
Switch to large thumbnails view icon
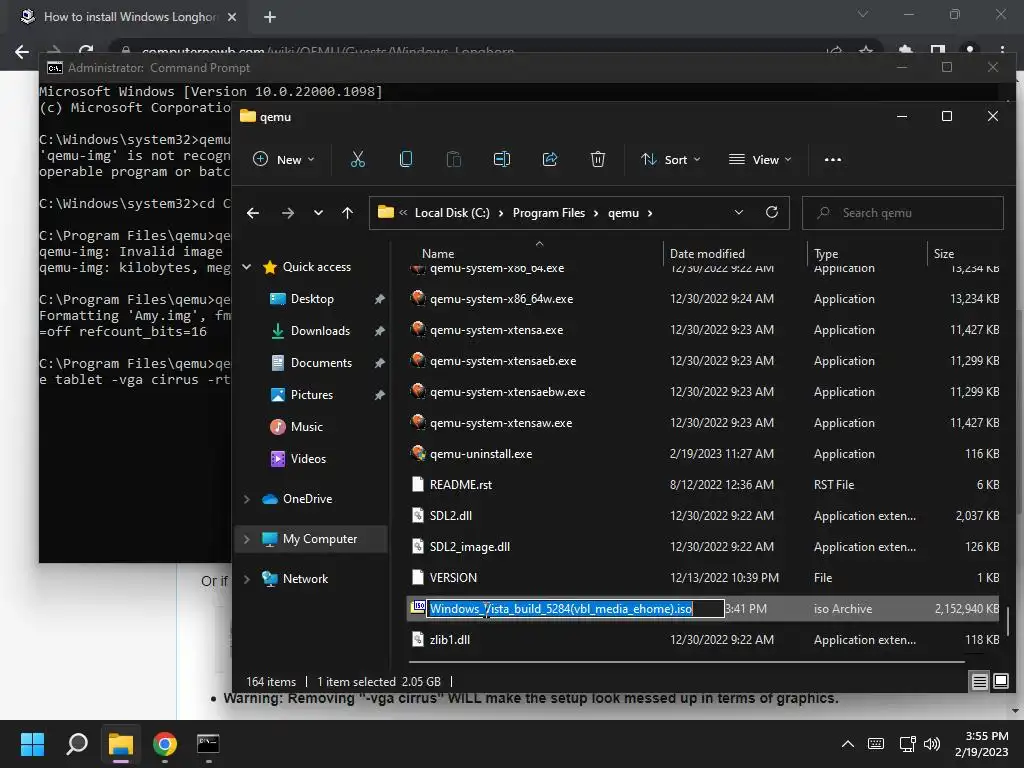1000,682
